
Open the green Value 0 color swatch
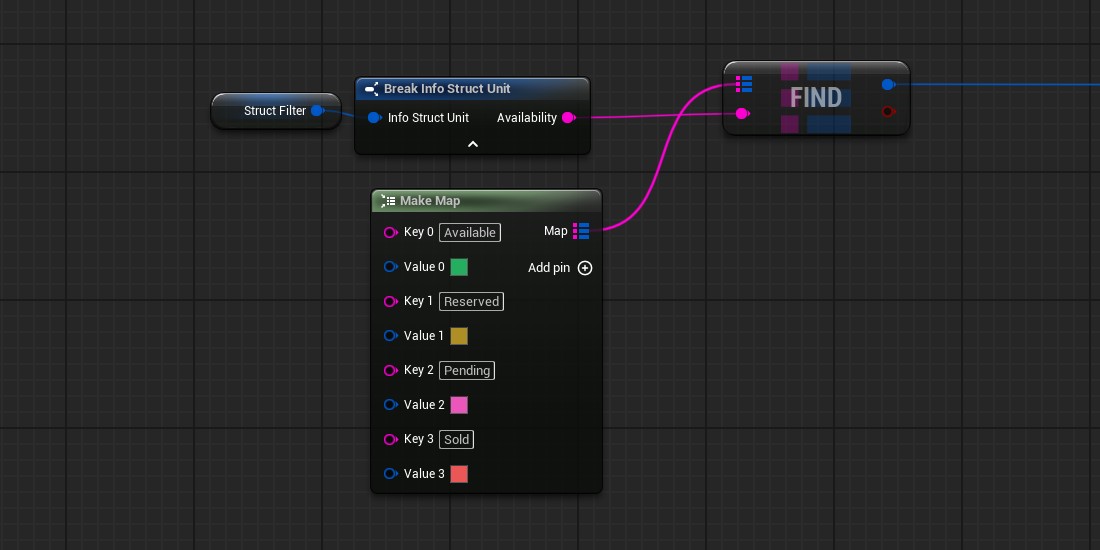(459, 267)
